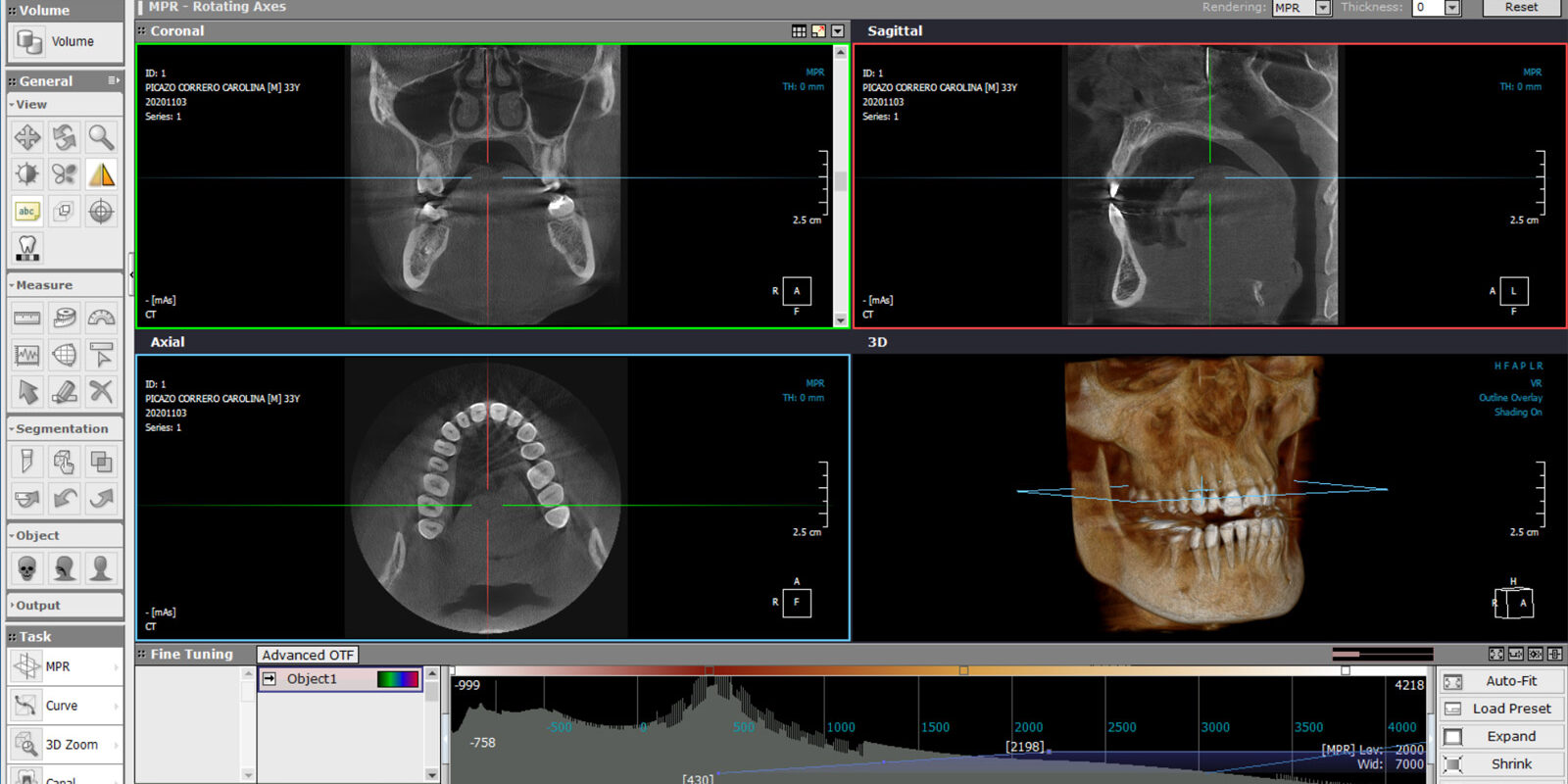Open the Curve task
Screen dimensions: 1568x784
click(x=65, y=706)
